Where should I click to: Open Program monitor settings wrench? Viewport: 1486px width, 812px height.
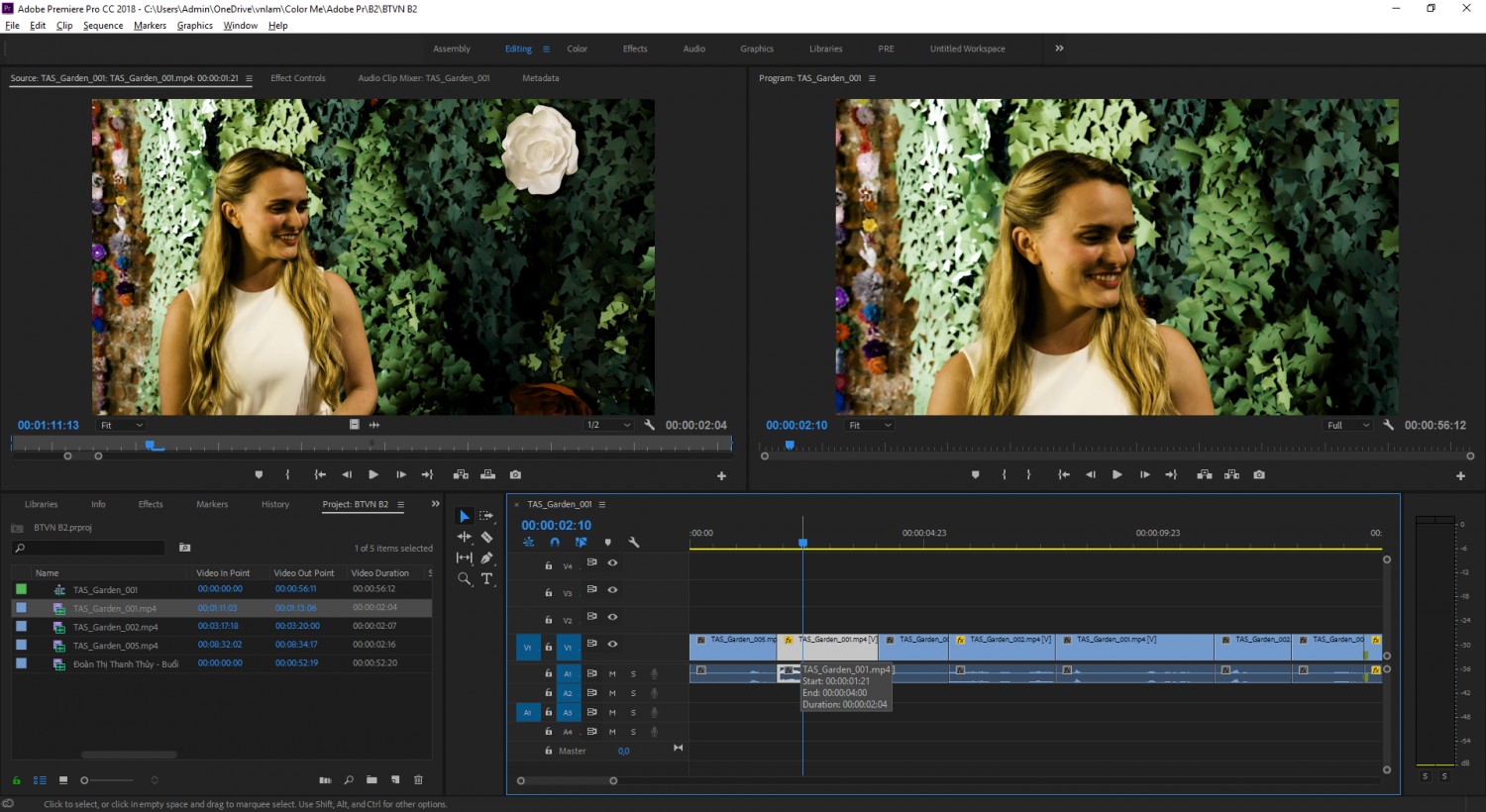click(1389, 425)
